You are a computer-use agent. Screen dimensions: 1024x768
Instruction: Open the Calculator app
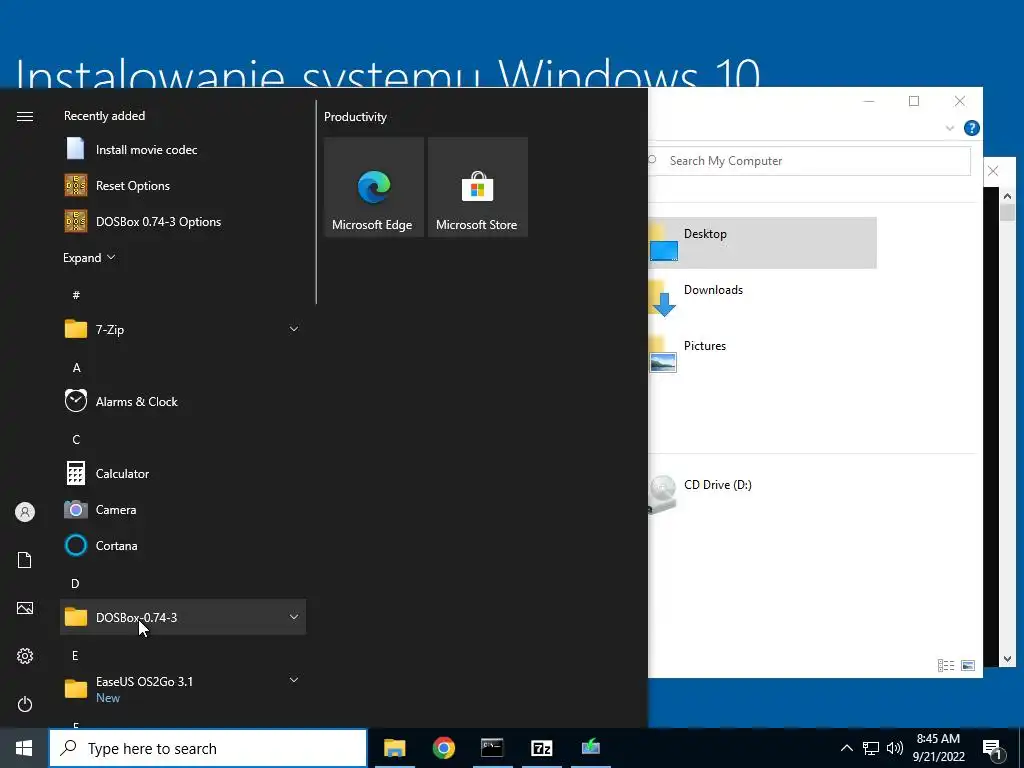pyautogui.click(x=183, y=473)
